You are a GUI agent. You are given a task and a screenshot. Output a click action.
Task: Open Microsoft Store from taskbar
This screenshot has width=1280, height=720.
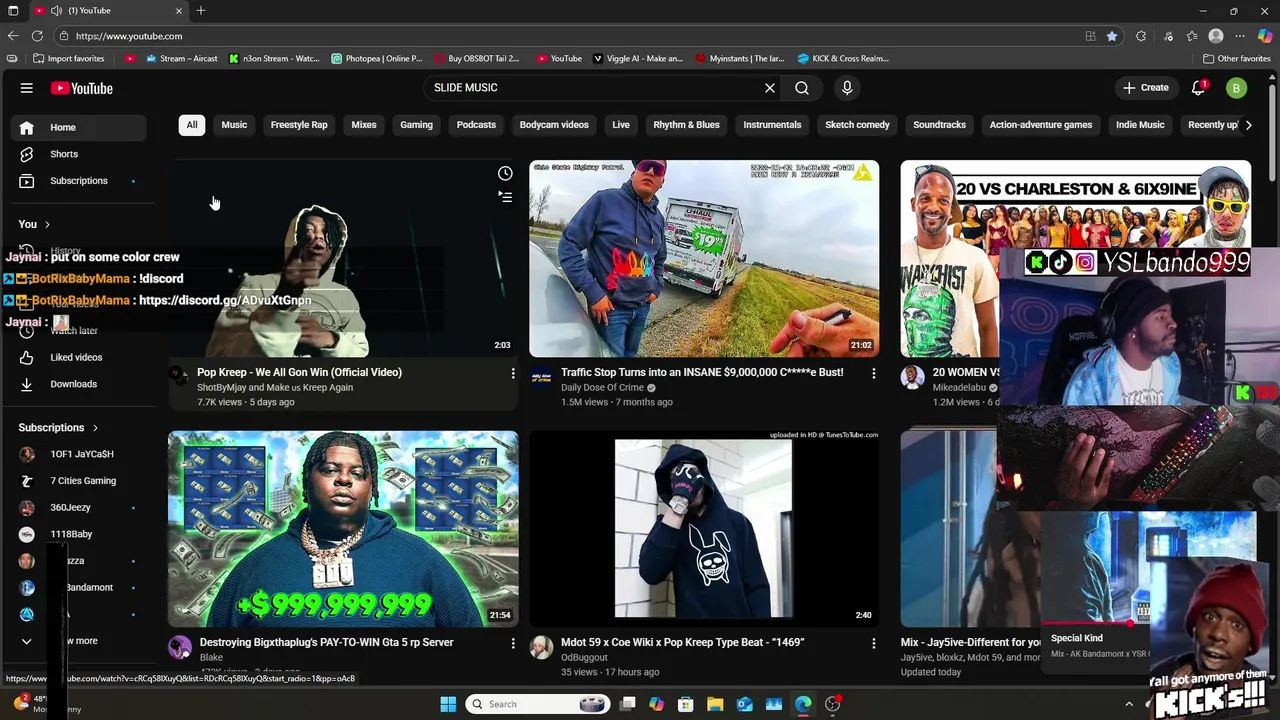coord(686,704)
